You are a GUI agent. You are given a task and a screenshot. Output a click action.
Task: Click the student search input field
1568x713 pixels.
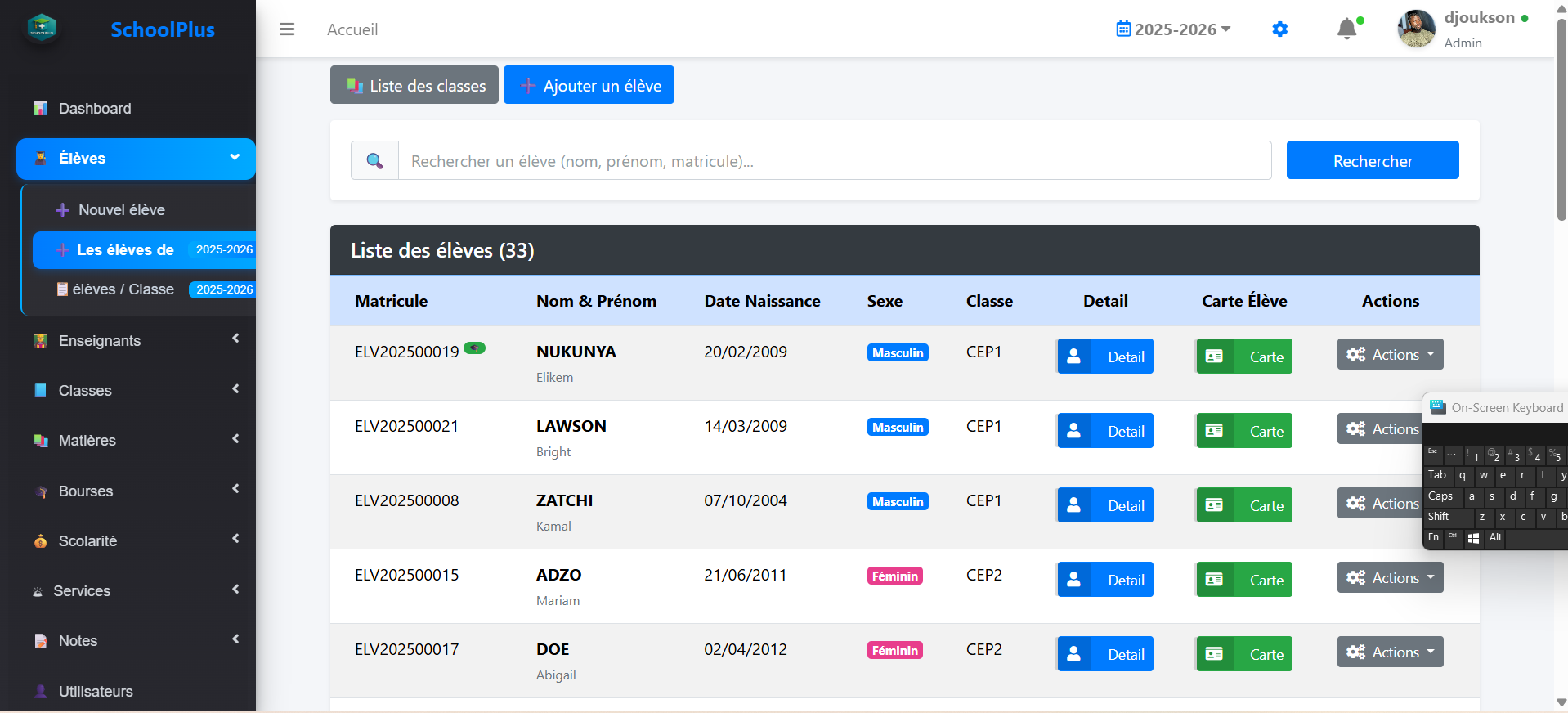point(834,161)
